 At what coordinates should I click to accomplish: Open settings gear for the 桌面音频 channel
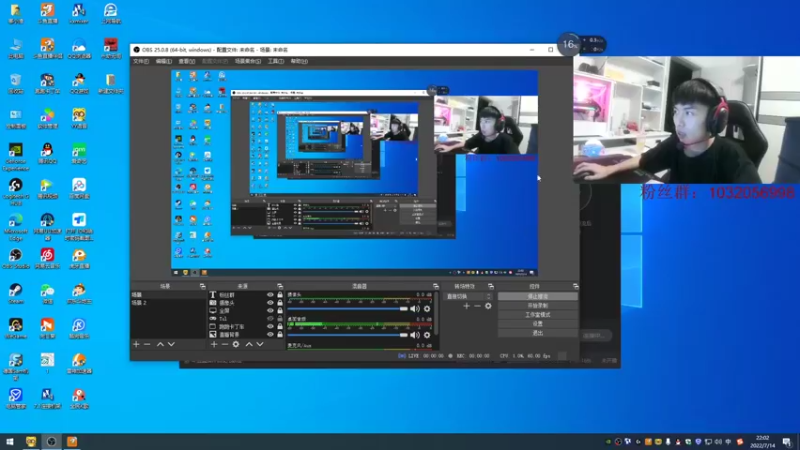coord(427,335)
